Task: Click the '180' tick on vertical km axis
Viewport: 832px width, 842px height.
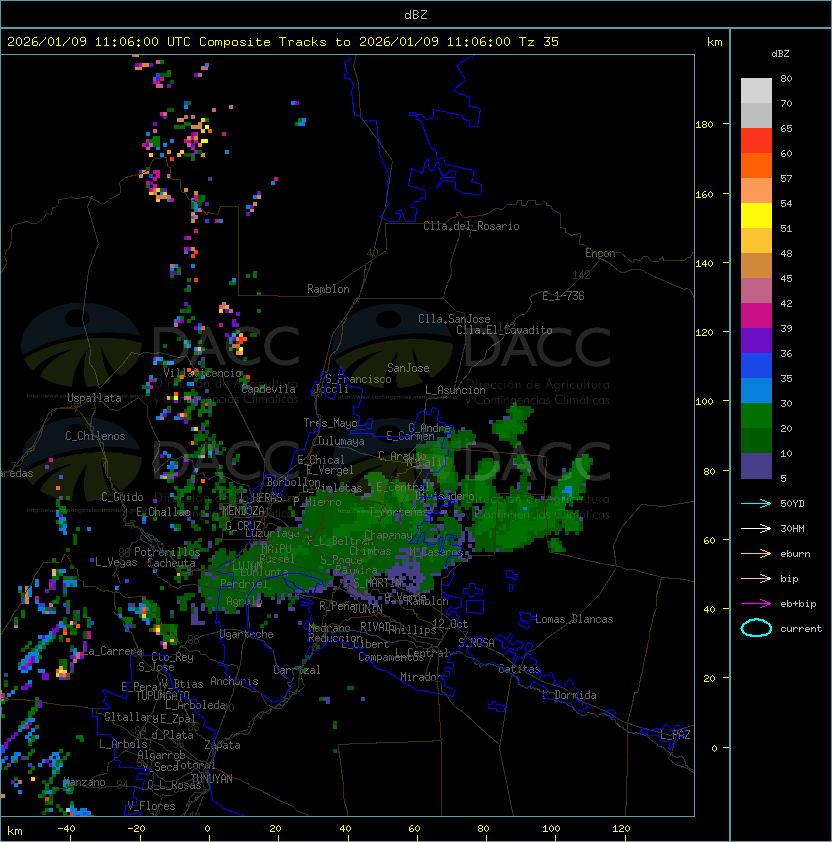Action: (x=704, y=125)
